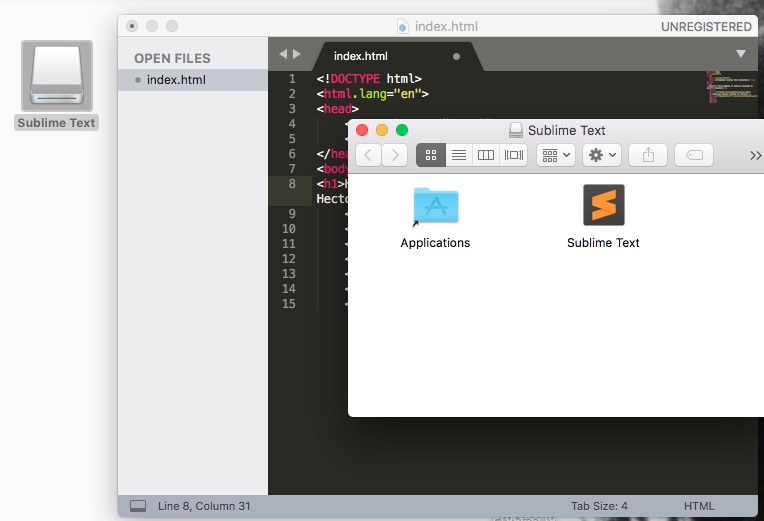This screenshot has height=521, width=764.
Task: Click line number 8 in the gutter
Action: (292, 184)
